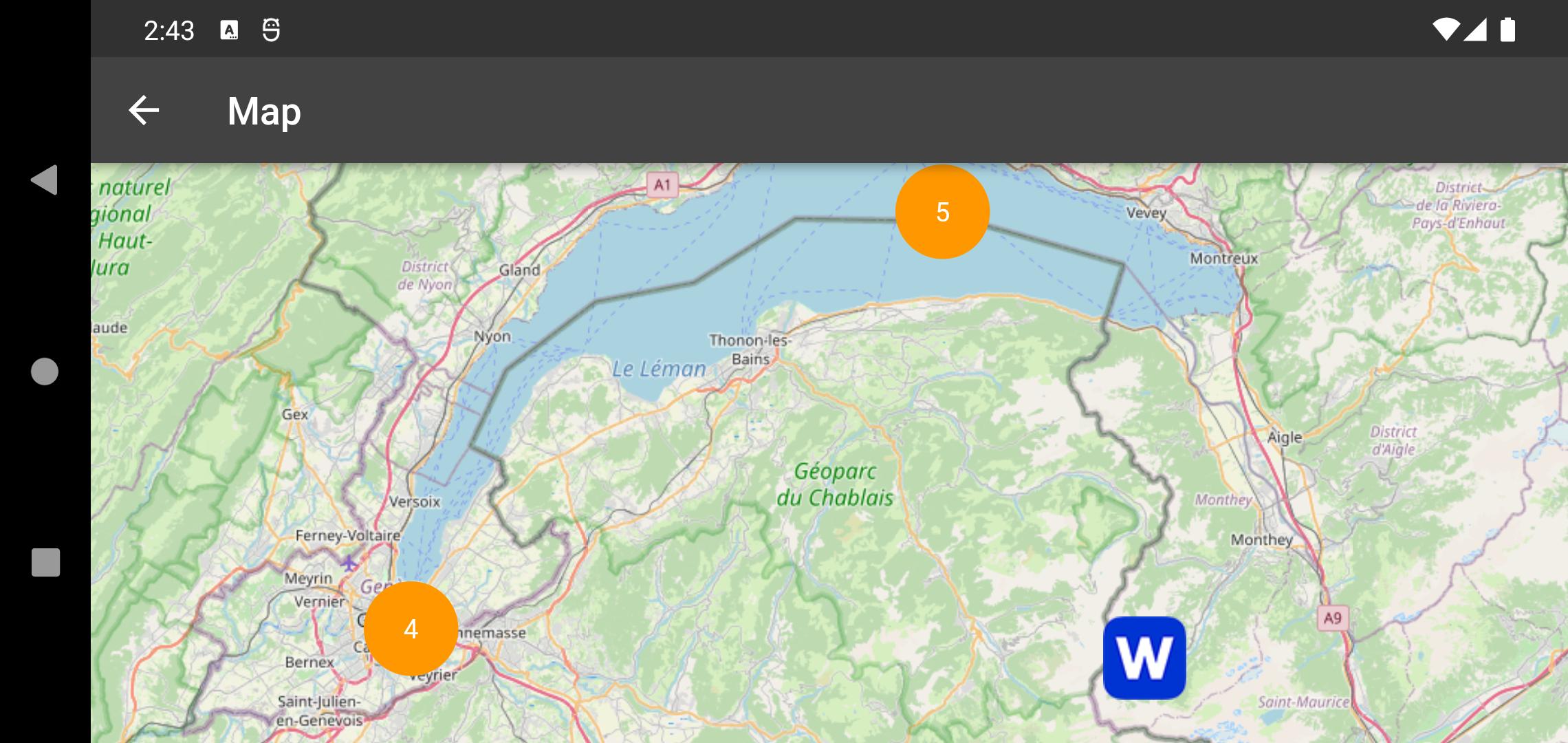Tap the Thonon-les-Bains town label
Screen dimensions: 1568x743
tap(750, 349)
